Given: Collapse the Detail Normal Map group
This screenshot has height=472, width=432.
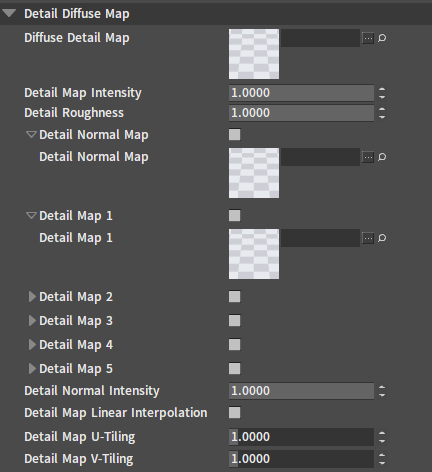Looking at the screenshot, I should tap(31, 135).
